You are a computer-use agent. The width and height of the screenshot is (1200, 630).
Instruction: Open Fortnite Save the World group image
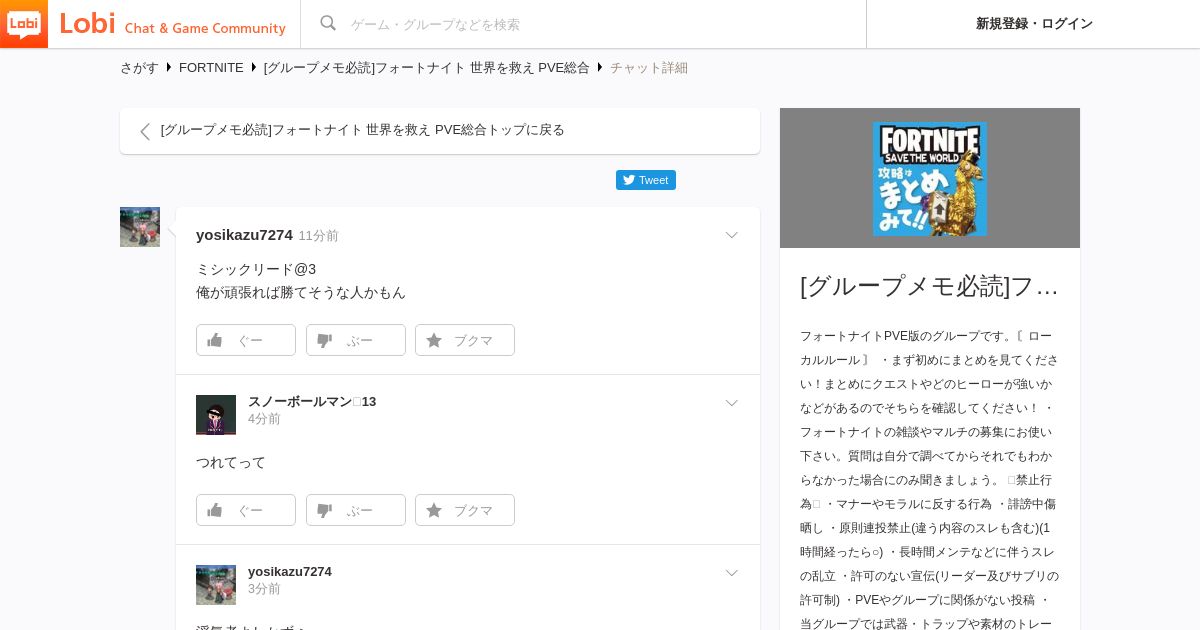(x=930, y=178)
